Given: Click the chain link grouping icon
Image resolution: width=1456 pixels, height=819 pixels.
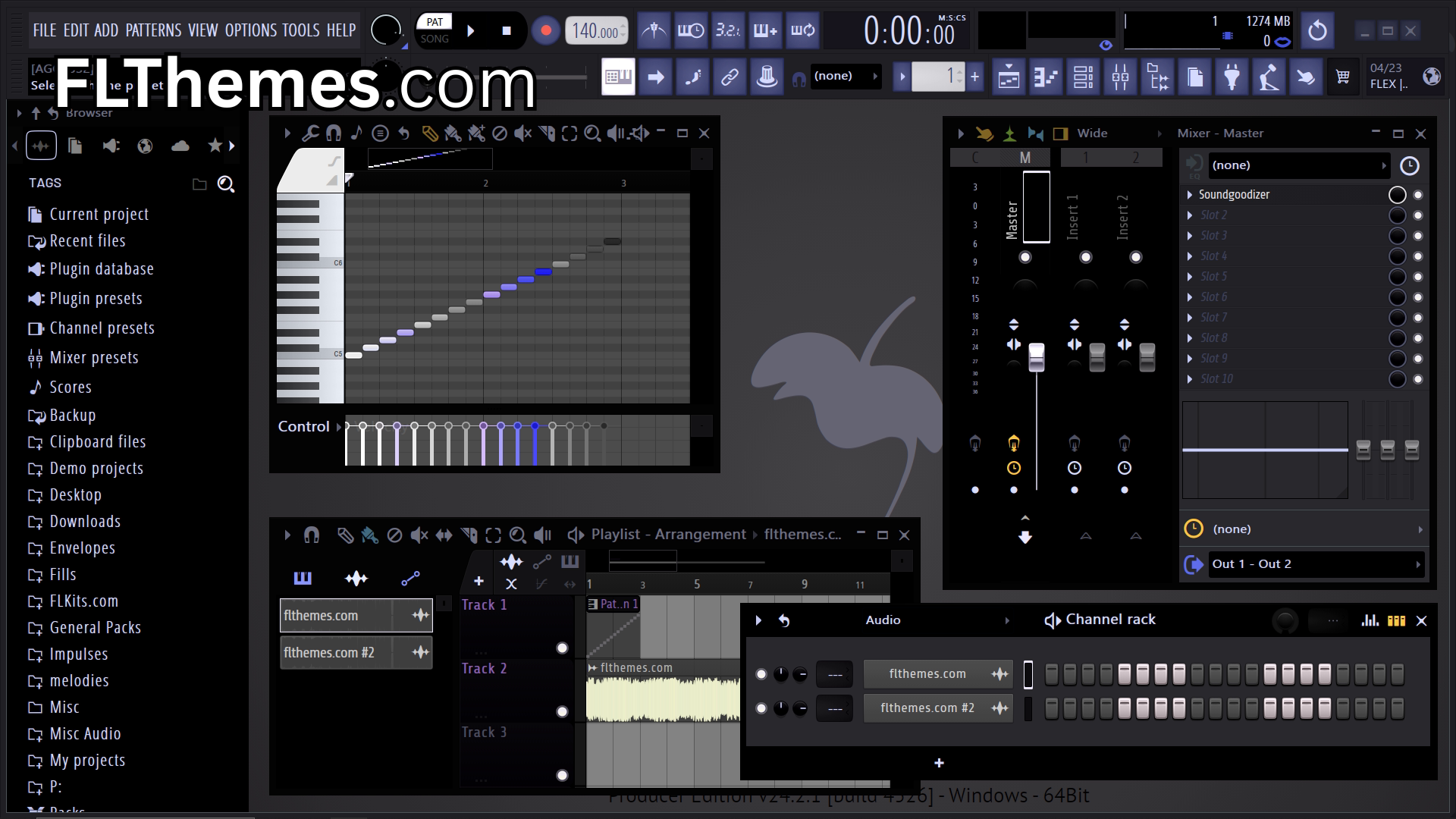Looking at the screenshot, I should coord(730,77).
